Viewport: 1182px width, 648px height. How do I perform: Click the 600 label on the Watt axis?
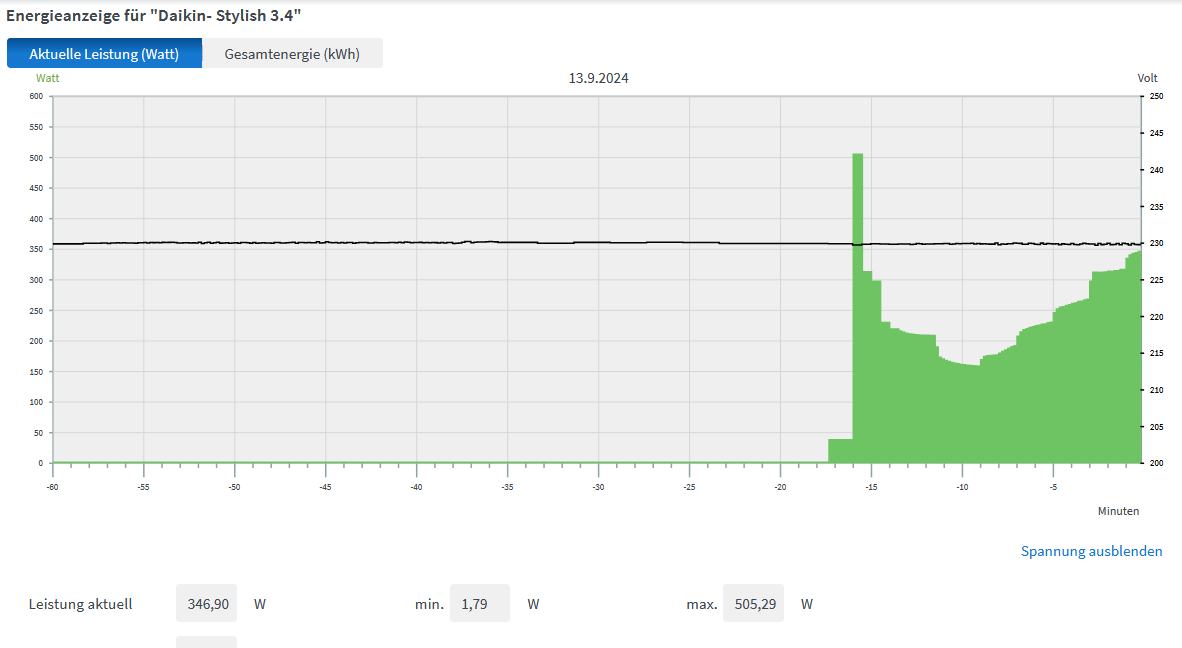tap(36, 96)
